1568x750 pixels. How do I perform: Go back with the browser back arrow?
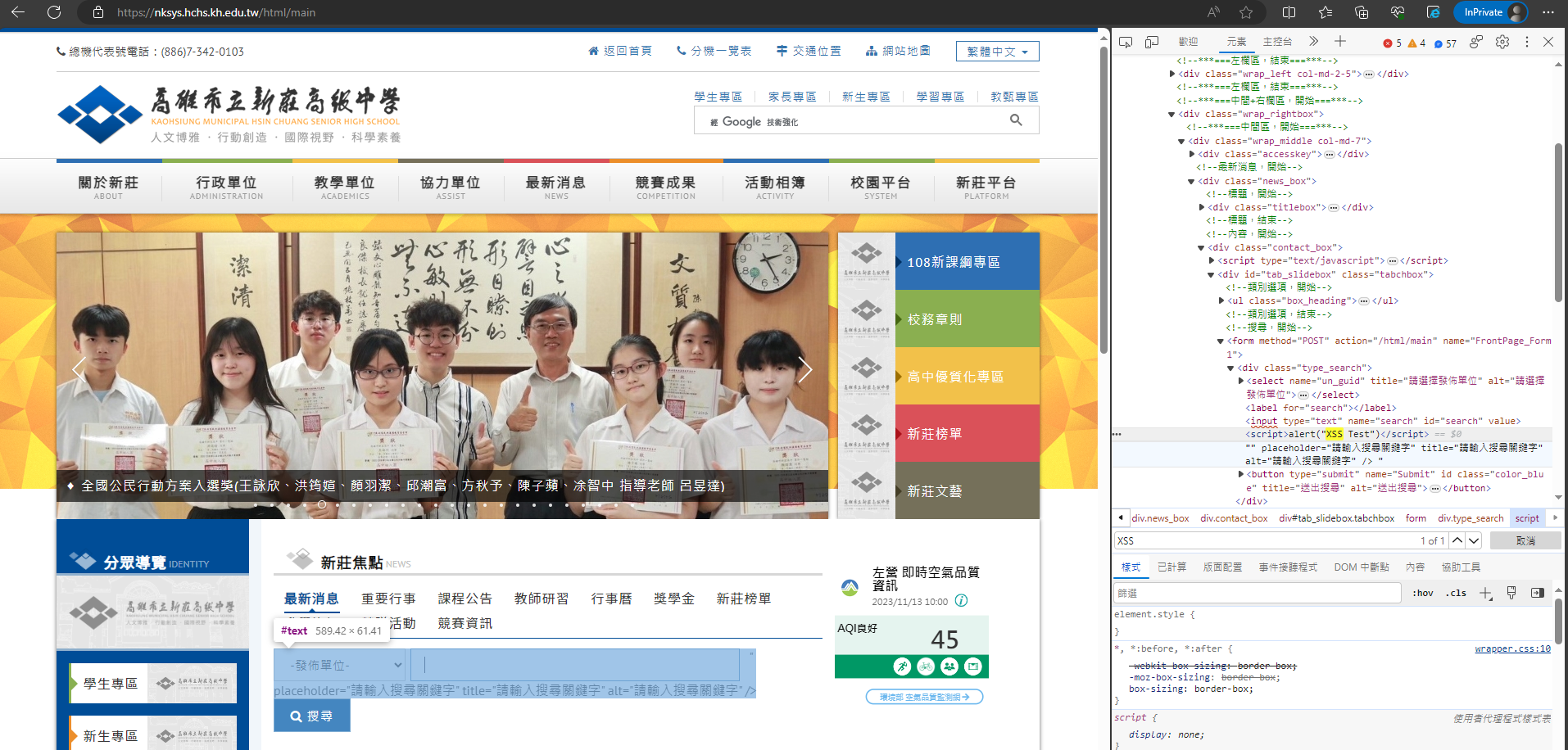tap(18, 12)
